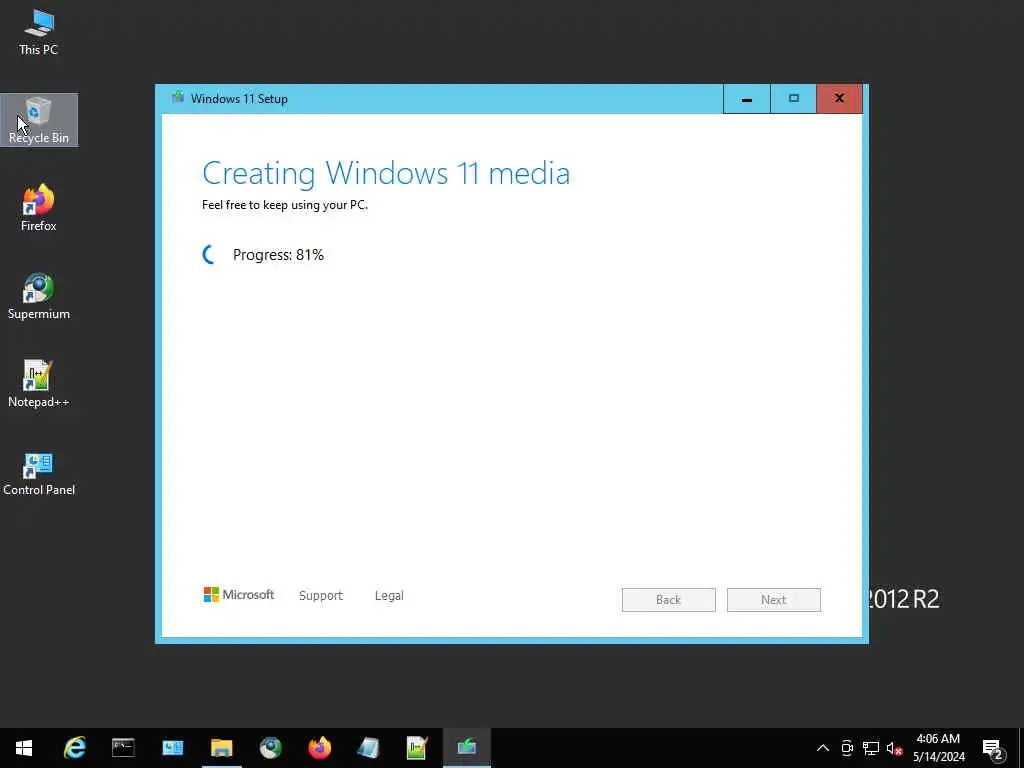The width and height of the screenshot is (1024, 768).
Task: Select the Firefox desktop shortcut
Action: [39, 208]
